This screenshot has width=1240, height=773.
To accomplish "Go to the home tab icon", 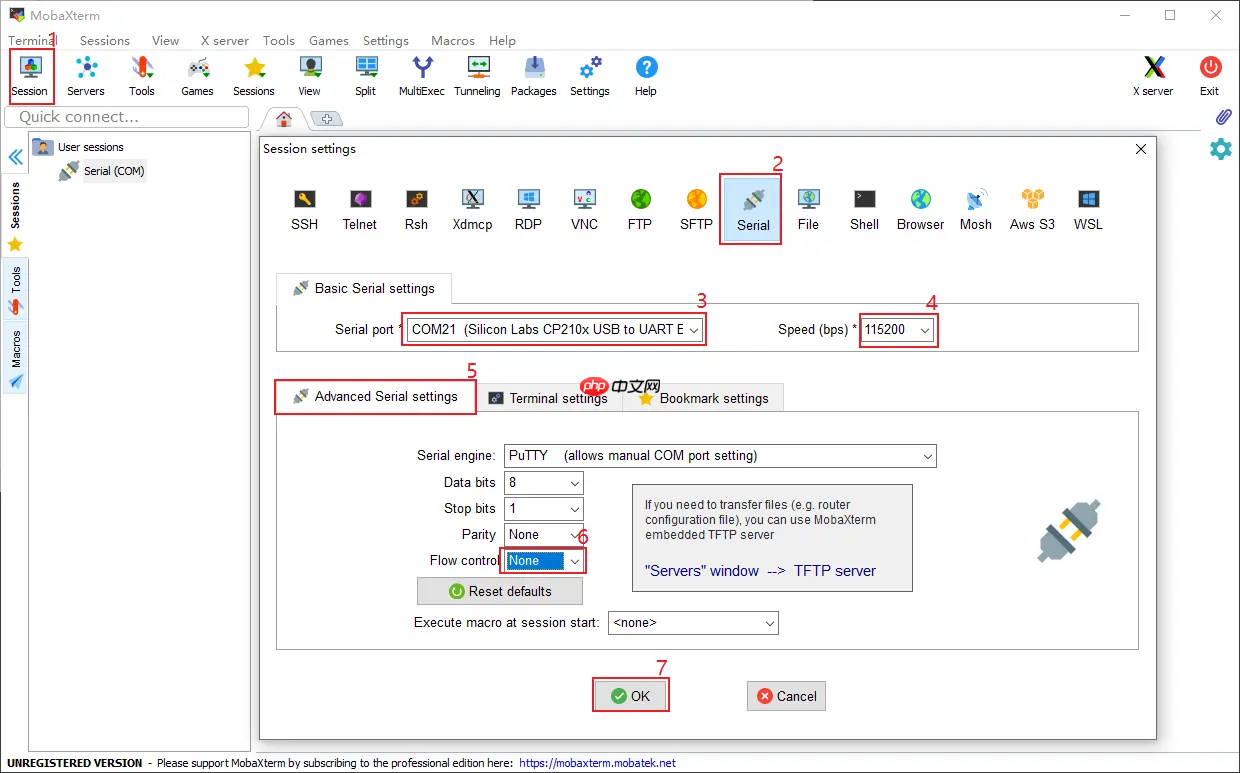I will tap(284, 119).
